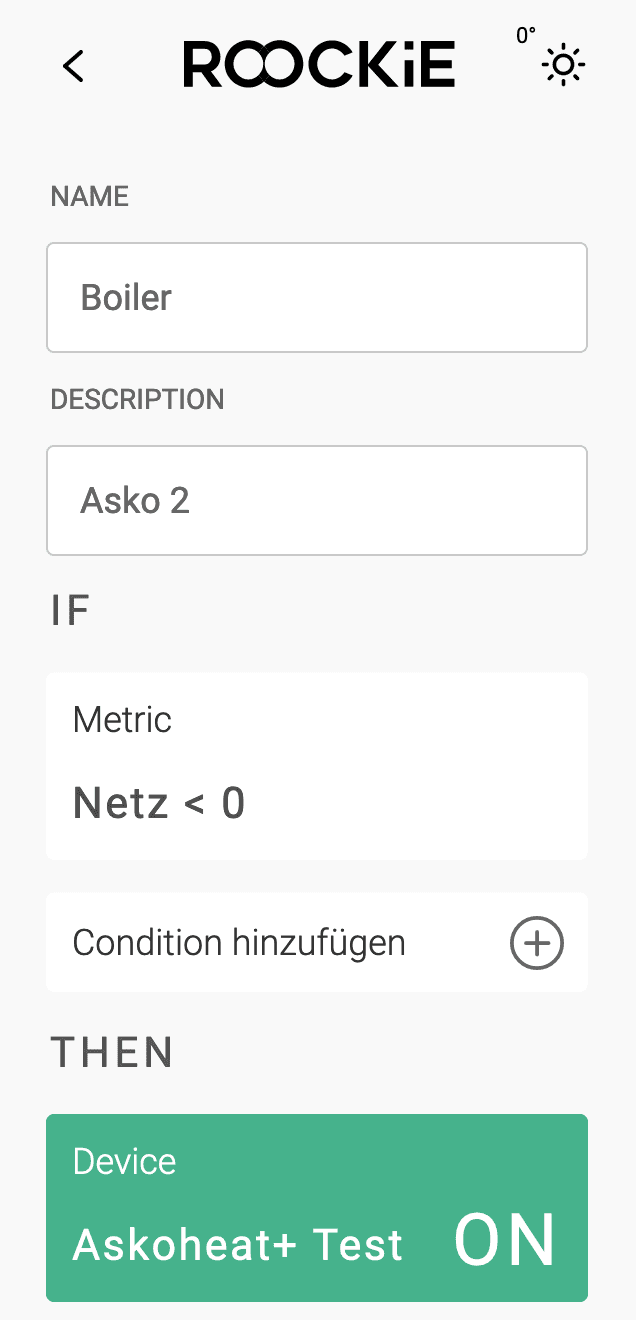Focus the Description field containing Asko 2
This screenshot has height=1320, width=636.
pyautogui.click(x=316, y=500)
